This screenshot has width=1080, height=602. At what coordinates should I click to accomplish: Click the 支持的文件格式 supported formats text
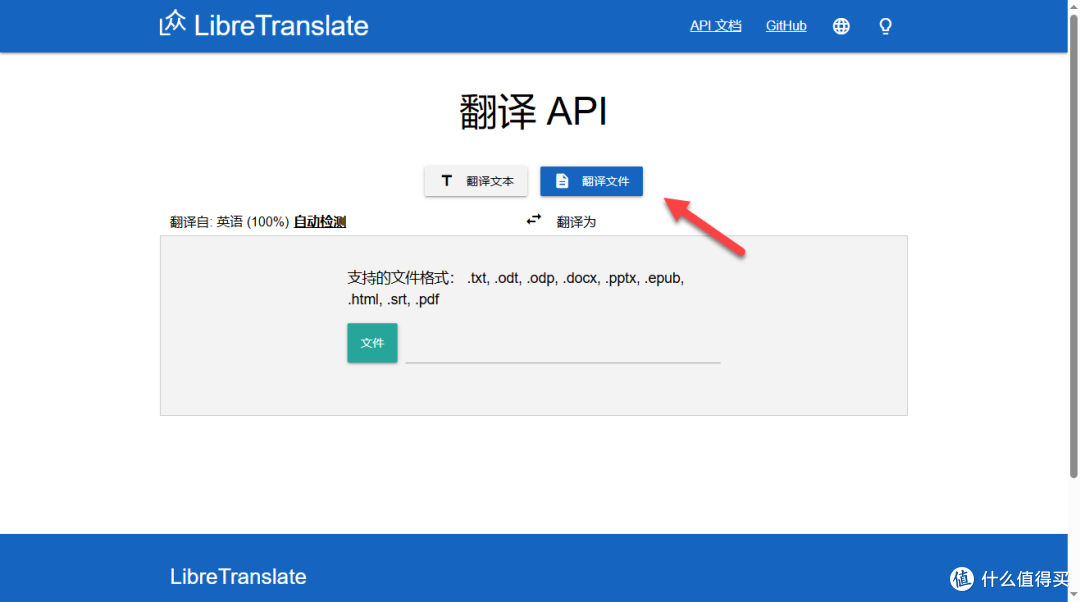point(515,289)
